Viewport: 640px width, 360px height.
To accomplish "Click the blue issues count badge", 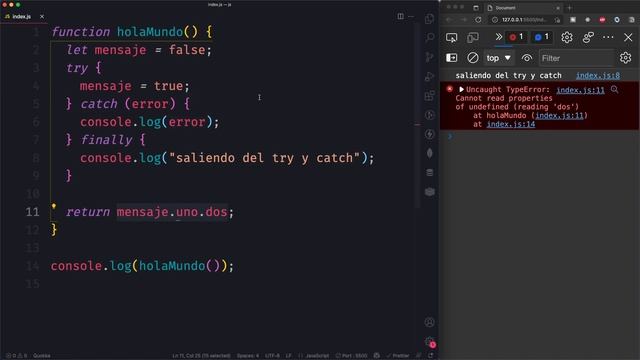I will pyautogui.click(x=542, y=37).
